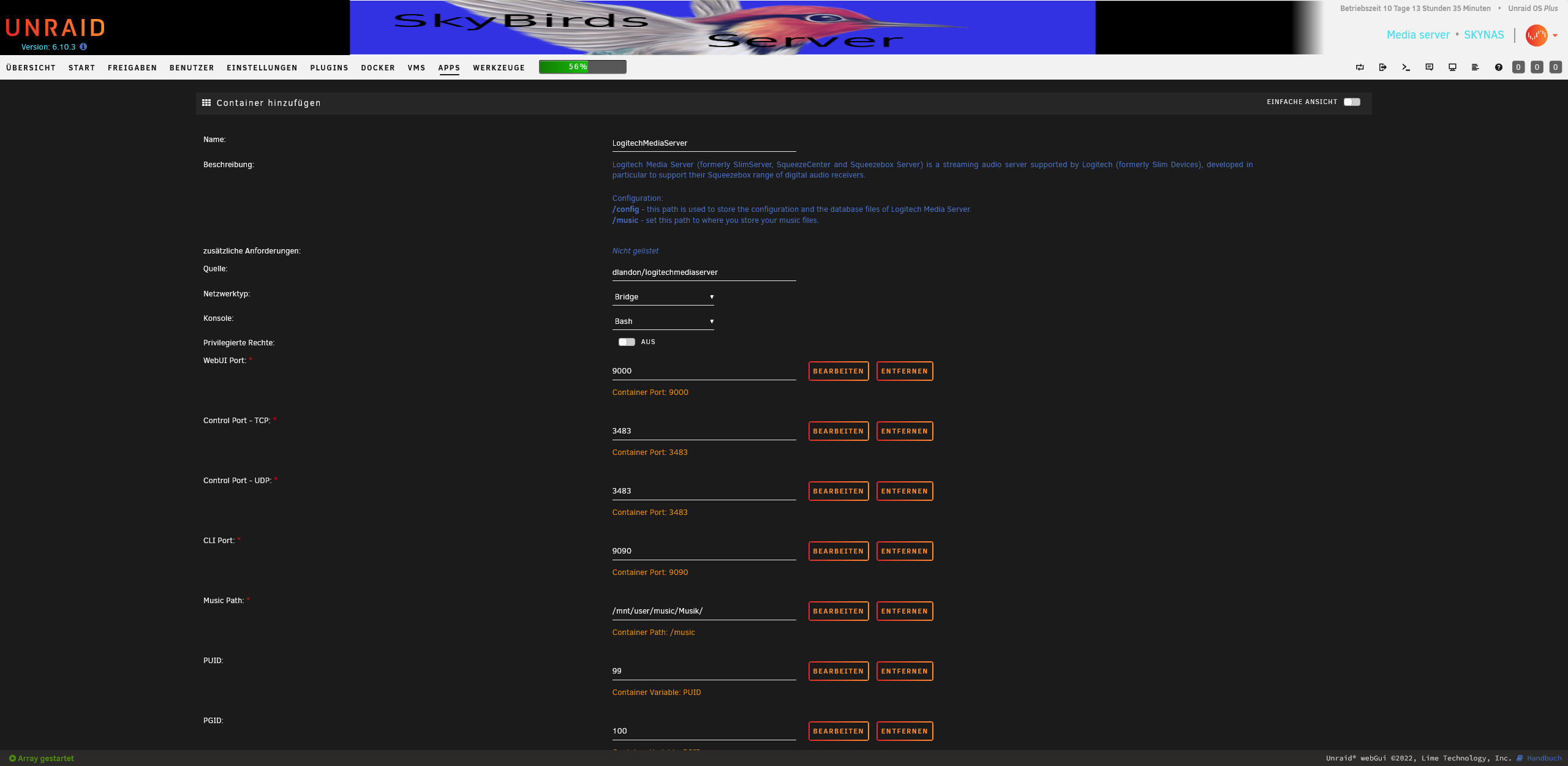Click the version info icon

[x=83, y=47]
